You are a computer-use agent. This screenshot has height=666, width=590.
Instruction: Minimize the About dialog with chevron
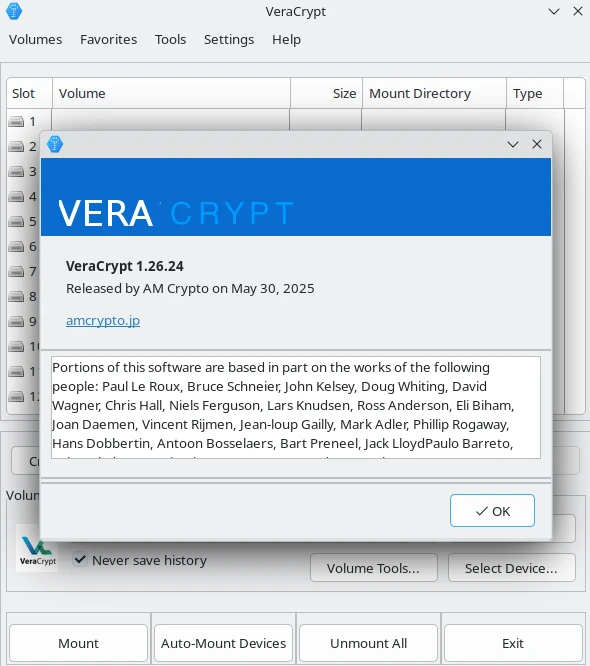[x=513, y=144]
